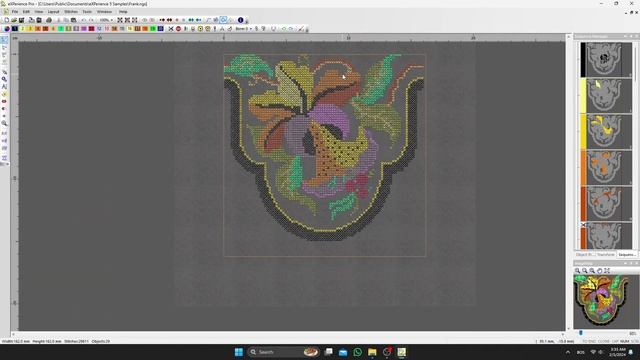The height and width of the screenshot is (360, 640).
Task: Save the design with floppy disk icon
Action: [21, 20]
